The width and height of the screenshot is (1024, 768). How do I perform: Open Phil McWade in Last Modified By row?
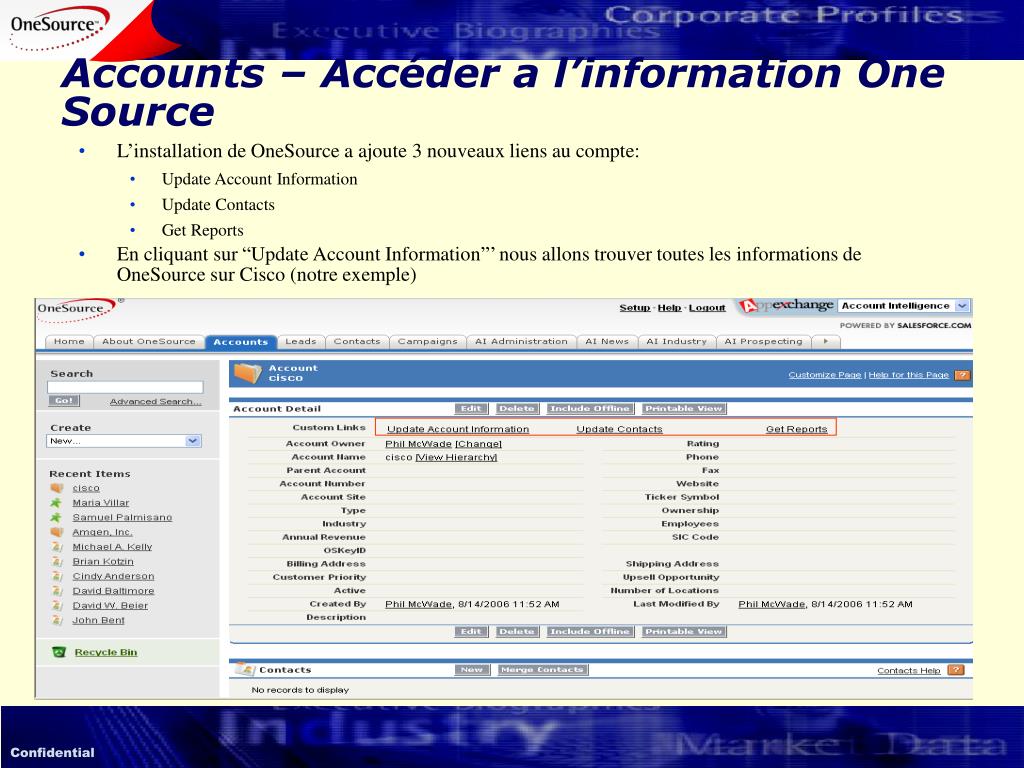(771, 604)
